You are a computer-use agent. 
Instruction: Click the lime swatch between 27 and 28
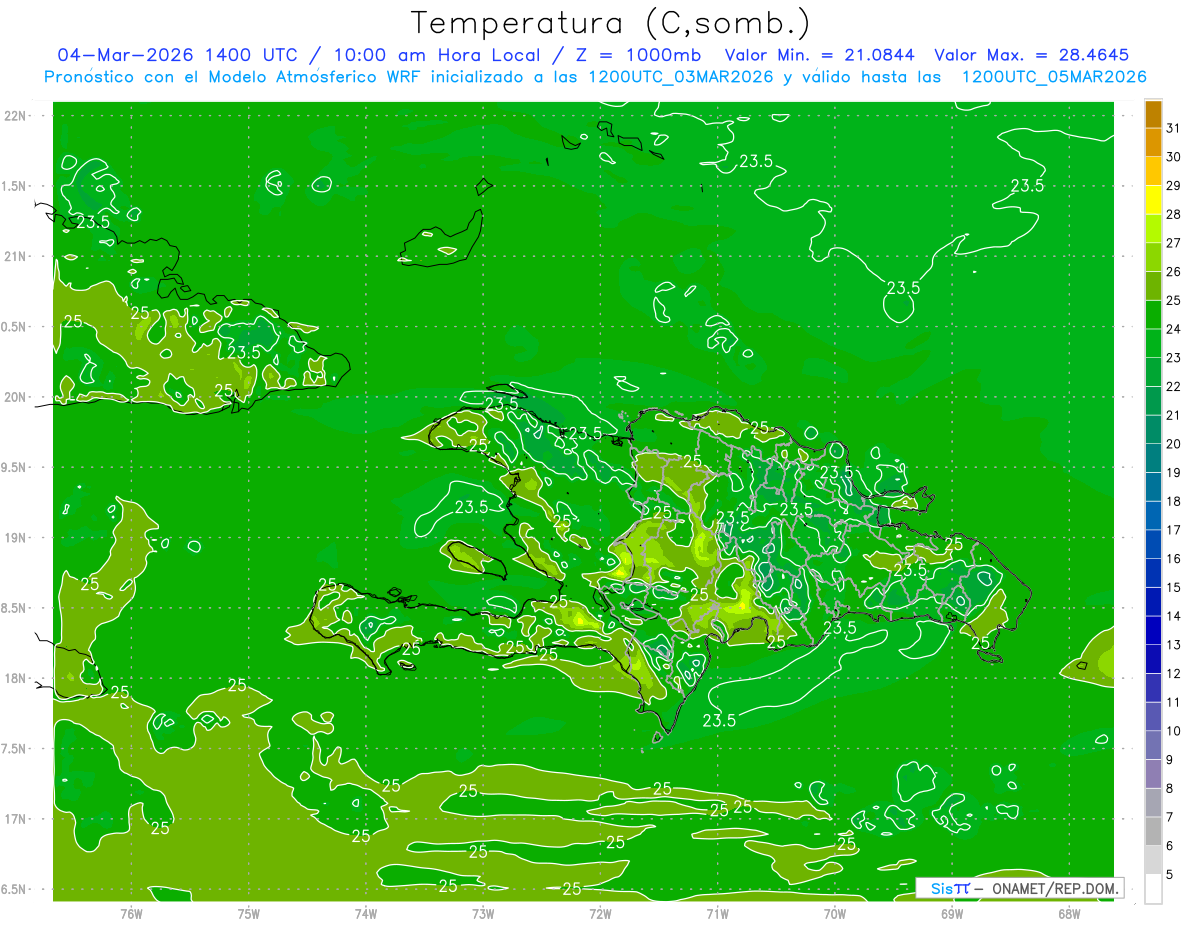(1153, 229)
